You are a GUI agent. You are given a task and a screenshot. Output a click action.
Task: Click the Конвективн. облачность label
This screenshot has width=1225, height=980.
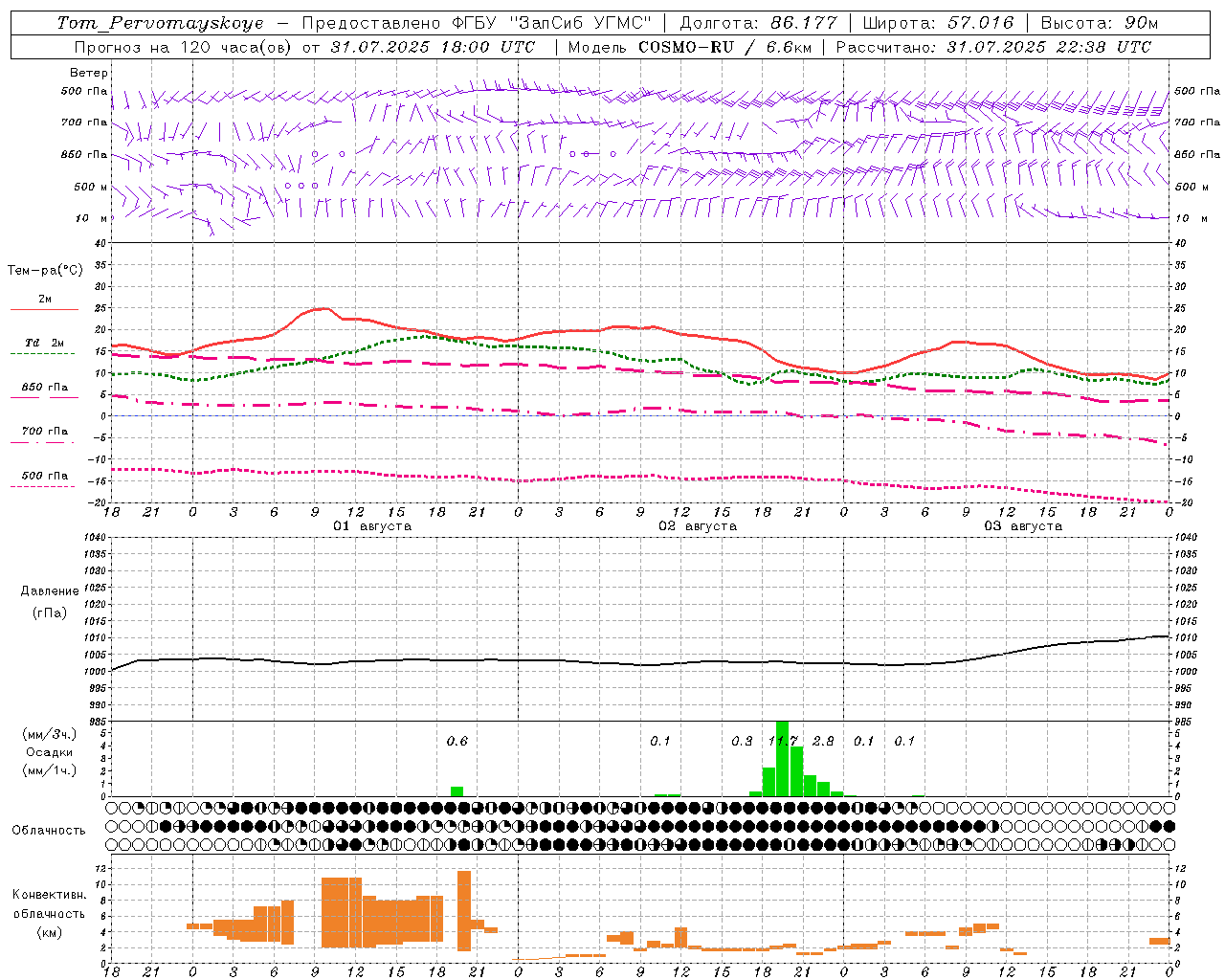pyautogui.click(x=49, y=903)
